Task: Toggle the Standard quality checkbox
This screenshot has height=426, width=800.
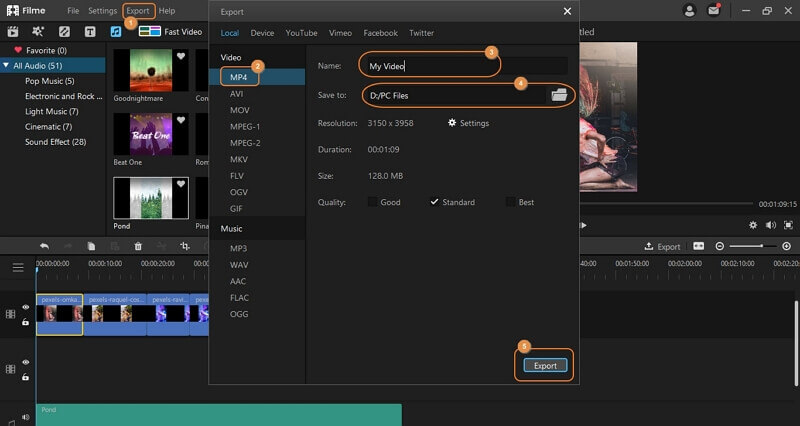Action: pyautogui.click(x=434, y=202)
